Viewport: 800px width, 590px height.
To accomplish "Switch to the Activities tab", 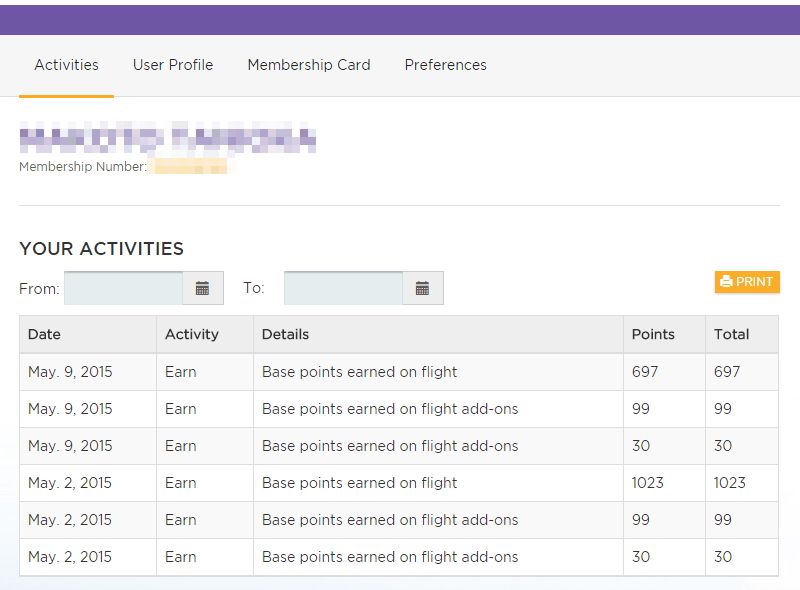I will pyautogui.click(x=66, y=65).
